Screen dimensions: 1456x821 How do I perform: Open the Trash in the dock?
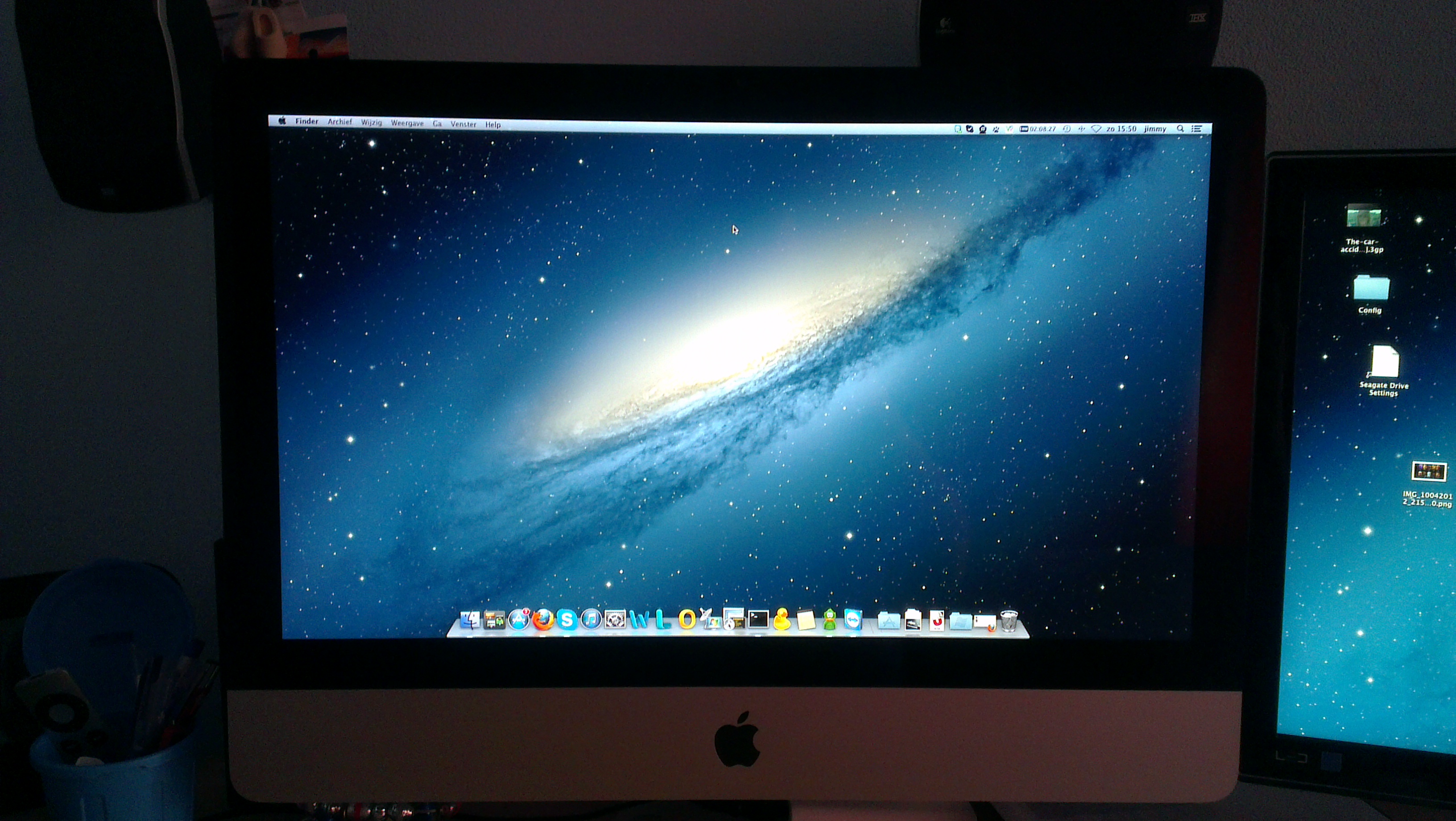pyautogui.click(x=1009, y=621)
